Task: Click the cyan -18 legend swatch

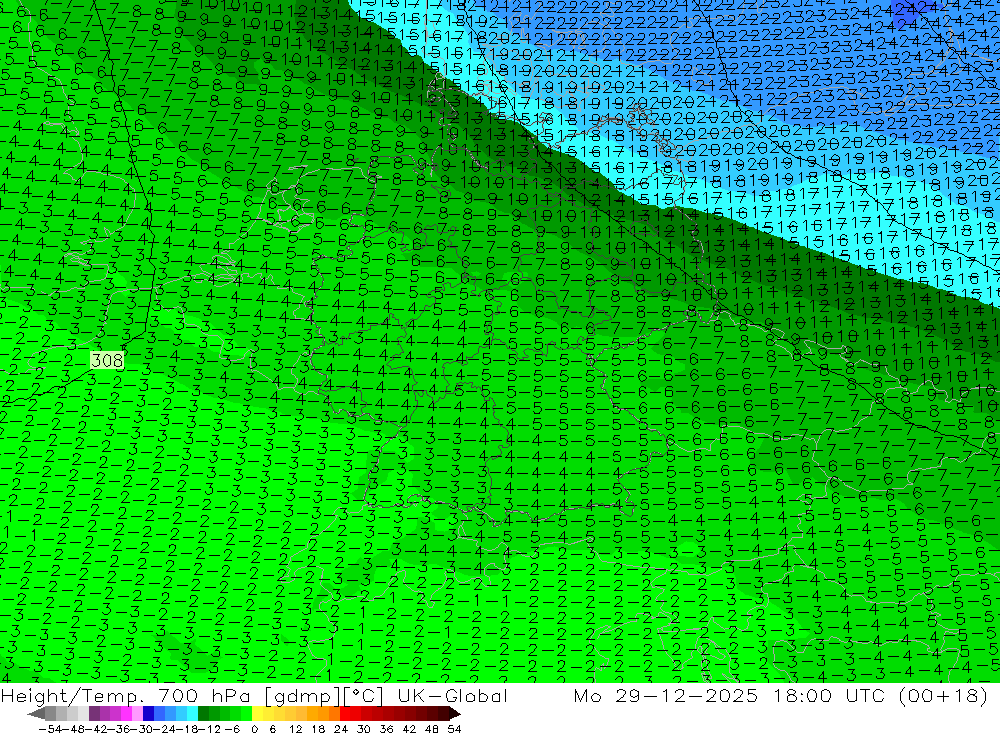Action: 192,714
